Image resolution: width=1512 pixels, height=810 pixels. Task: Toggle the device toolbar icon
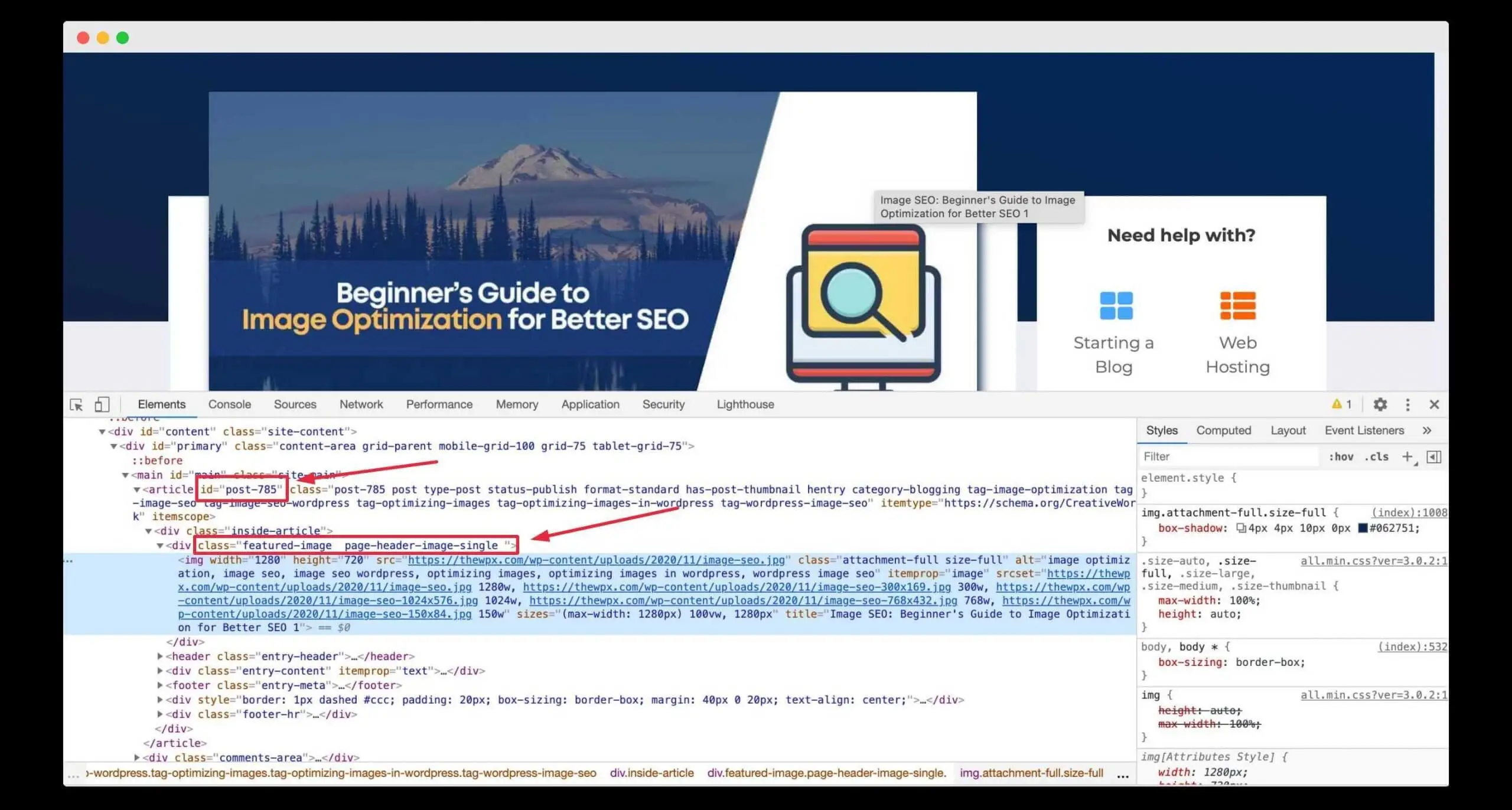coord(102,404)
